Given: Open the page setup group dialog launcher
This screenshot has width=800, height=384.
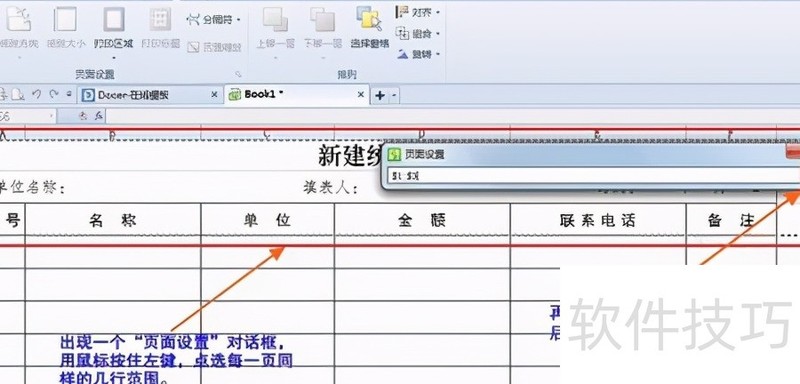Looking at the screenshot, I should tap(238, 74).
